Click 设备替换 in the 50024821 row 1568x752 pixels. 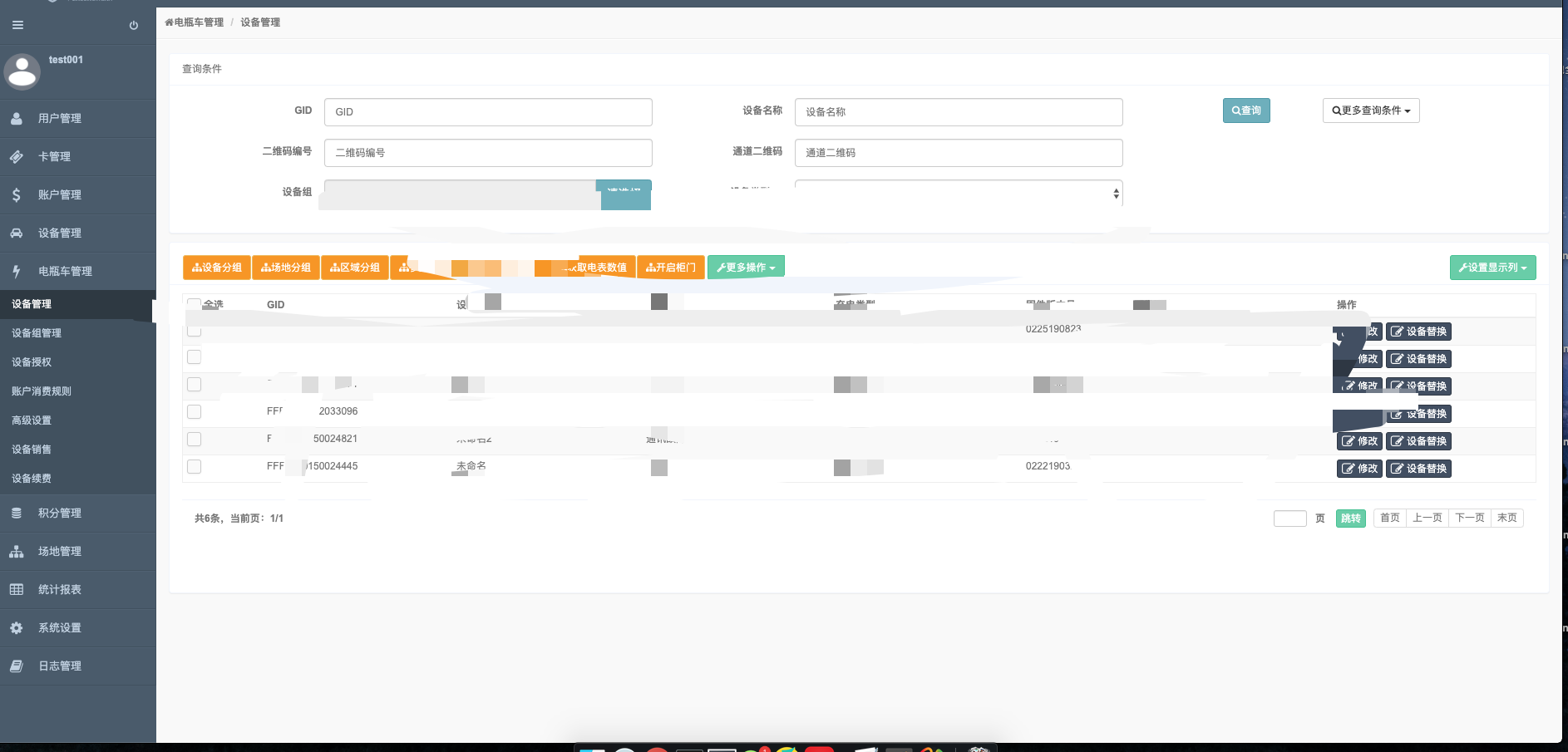point(1418,441)
